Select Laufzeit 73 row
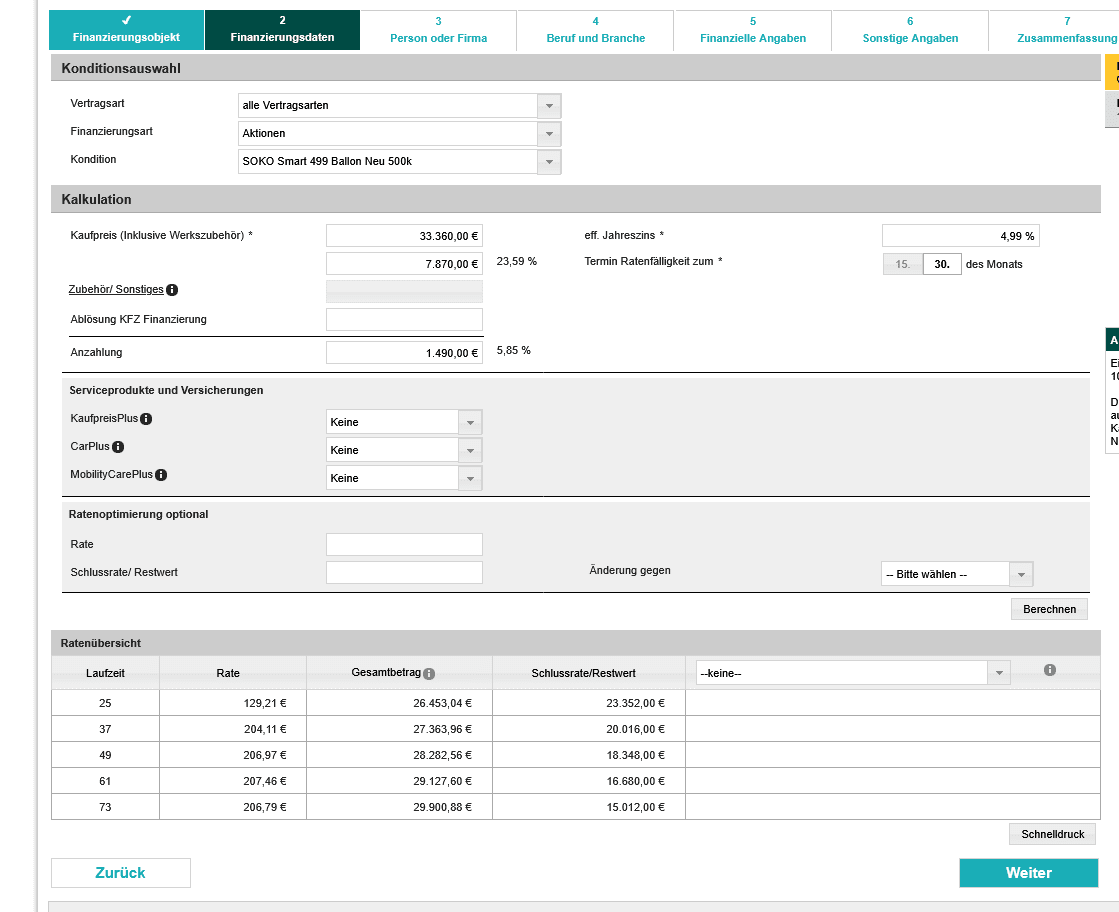 coord(575,807)
